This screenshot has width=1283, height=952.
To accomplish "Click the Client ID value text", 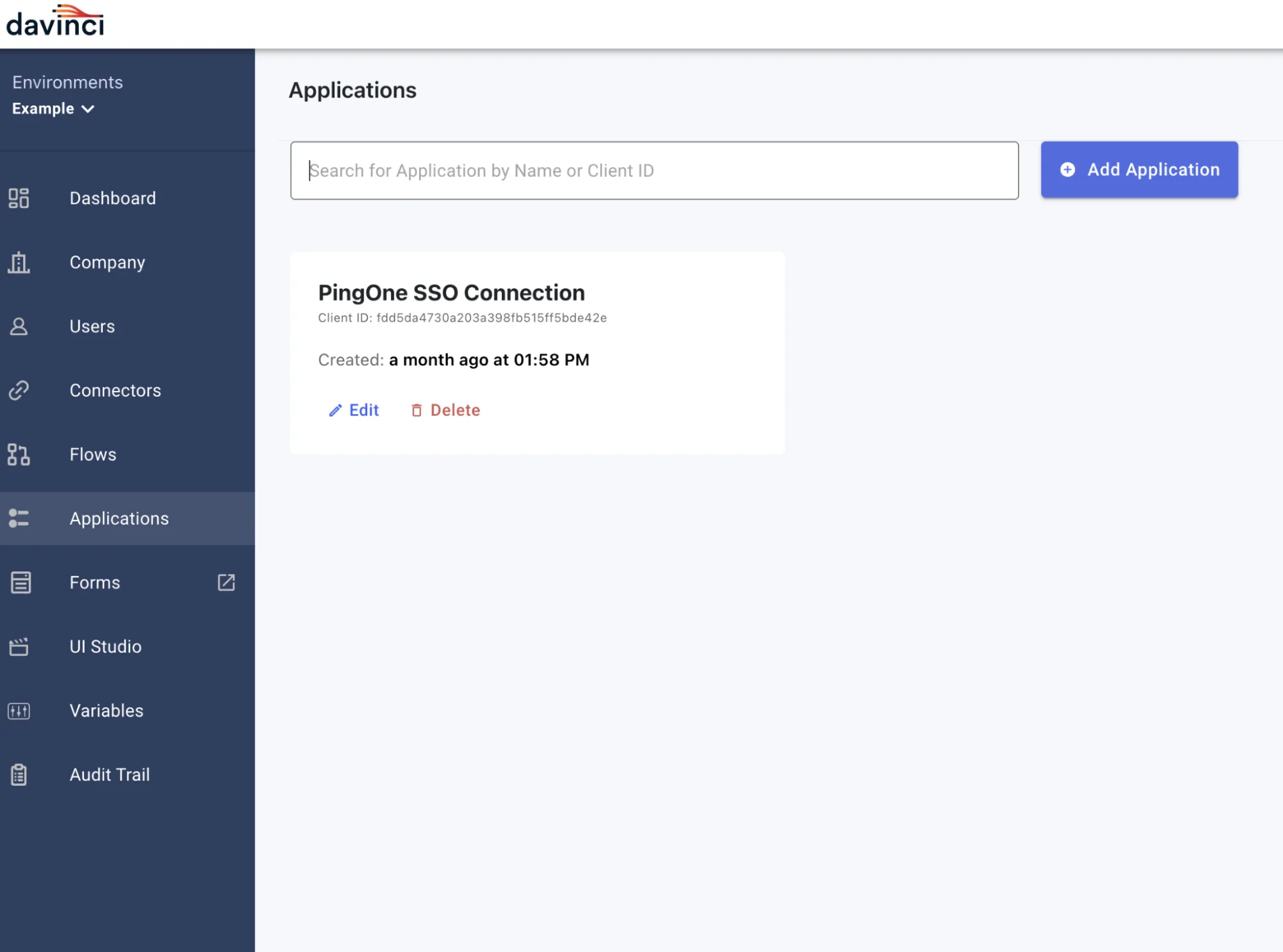I will 492,318.
